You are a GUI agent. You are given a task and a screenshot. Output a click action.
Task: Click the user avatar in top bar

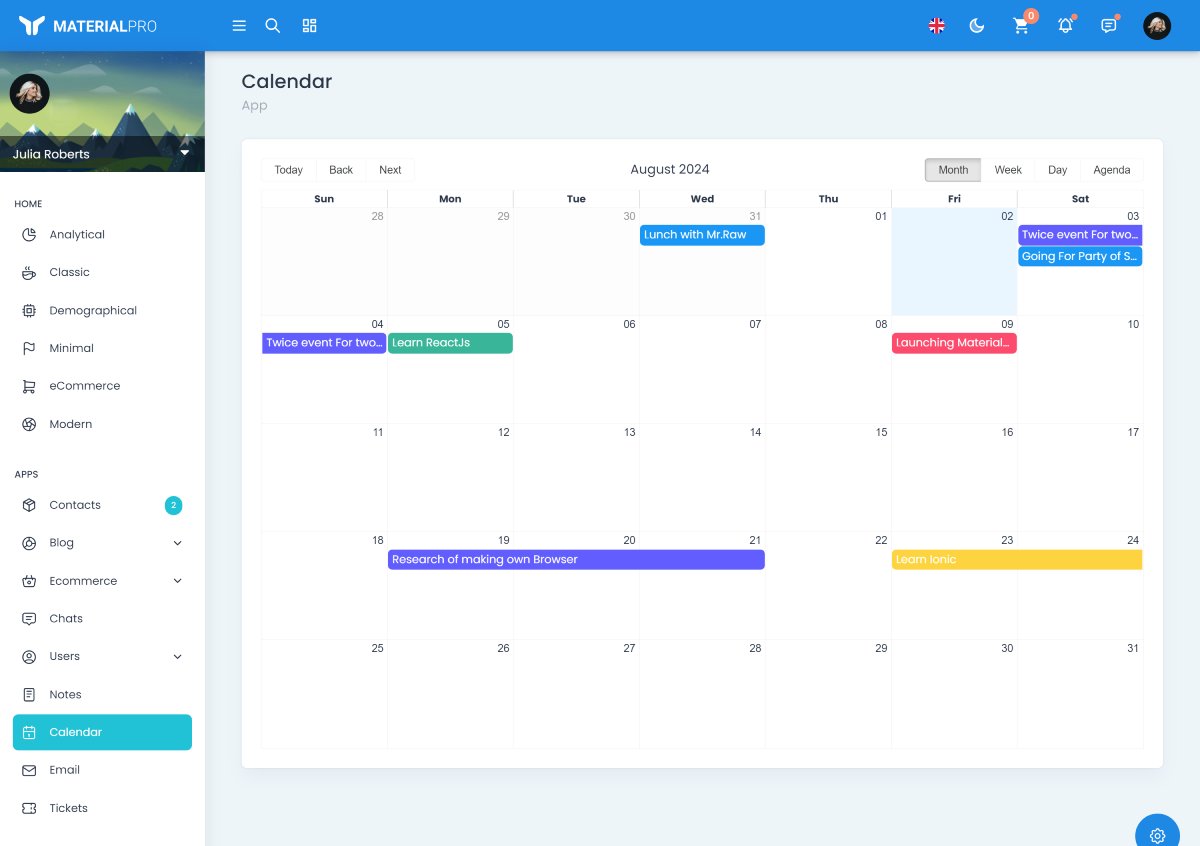click(x=1157, y=26)
